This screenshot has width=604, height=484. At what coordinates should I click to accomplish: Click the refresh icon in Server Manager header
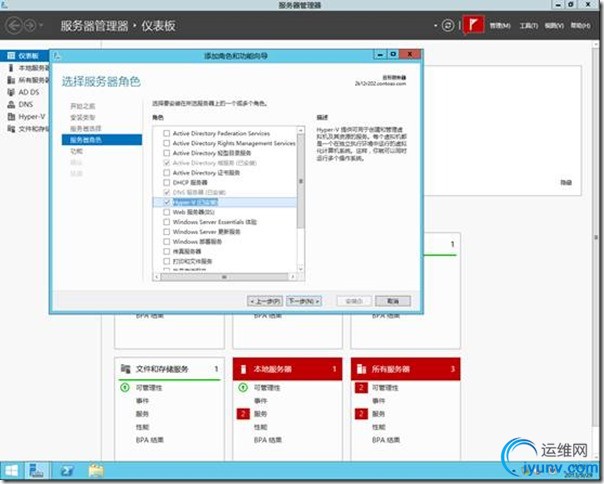pyautogui.click(x=448, y=26)
